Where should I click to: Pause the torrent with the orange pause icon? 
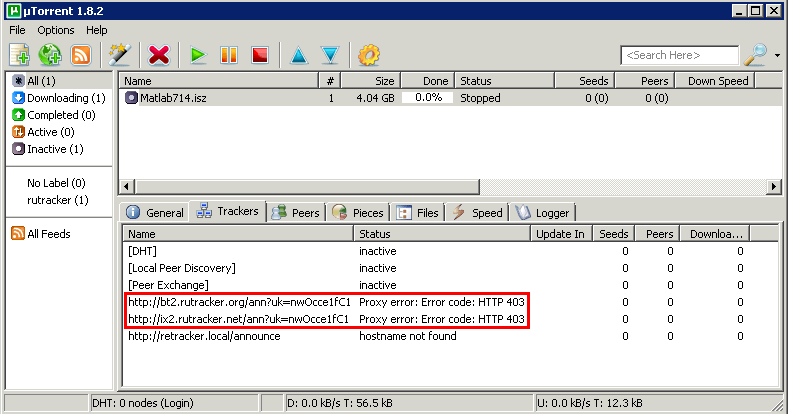tap(229, 55)
